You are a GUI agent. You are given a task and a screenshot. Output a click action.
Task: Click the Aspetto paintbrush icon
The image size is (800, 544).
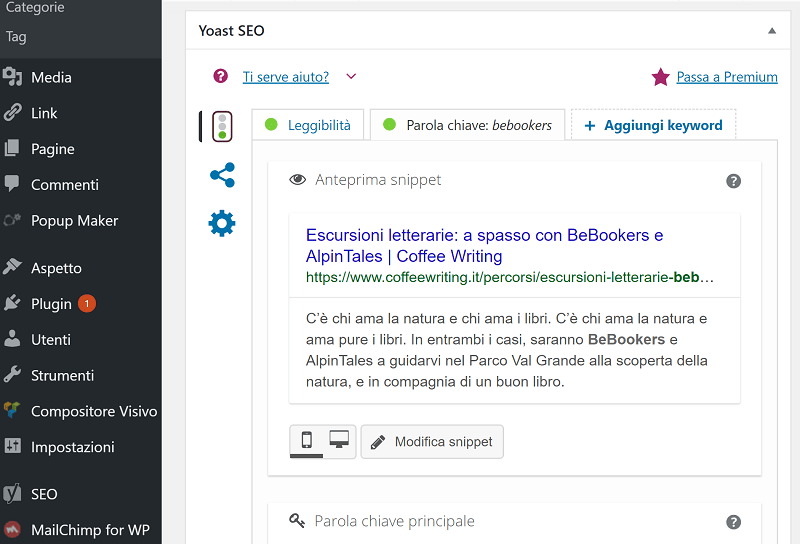coord(12,267)
